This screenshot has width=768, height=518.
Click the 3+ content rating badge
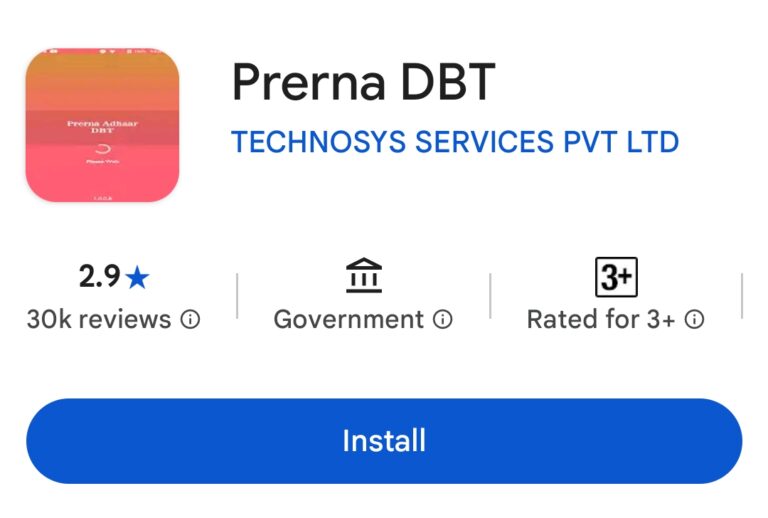(616, 277)
